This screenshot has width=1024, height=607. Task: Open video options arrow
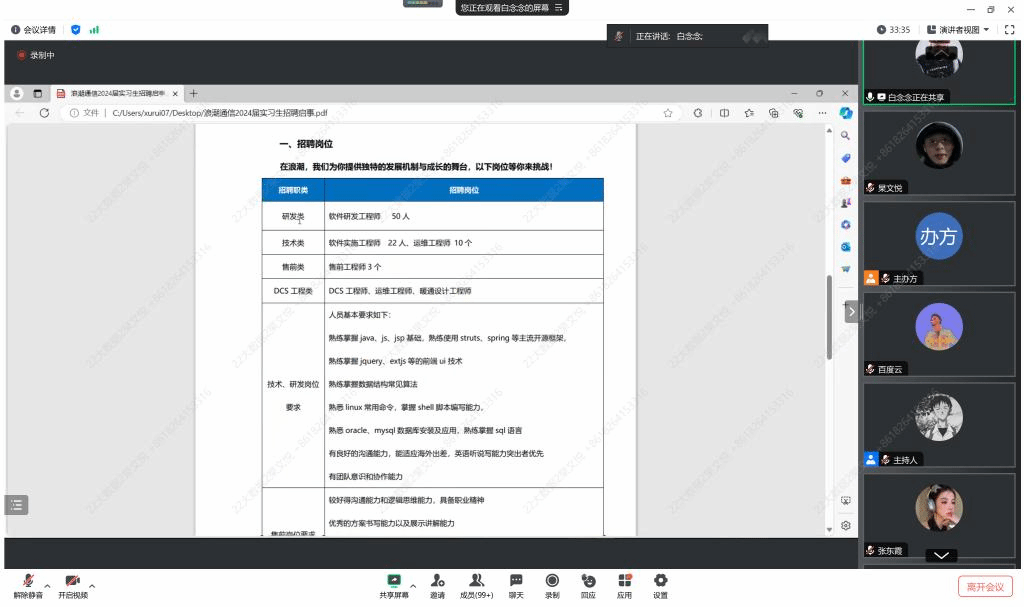92,586
